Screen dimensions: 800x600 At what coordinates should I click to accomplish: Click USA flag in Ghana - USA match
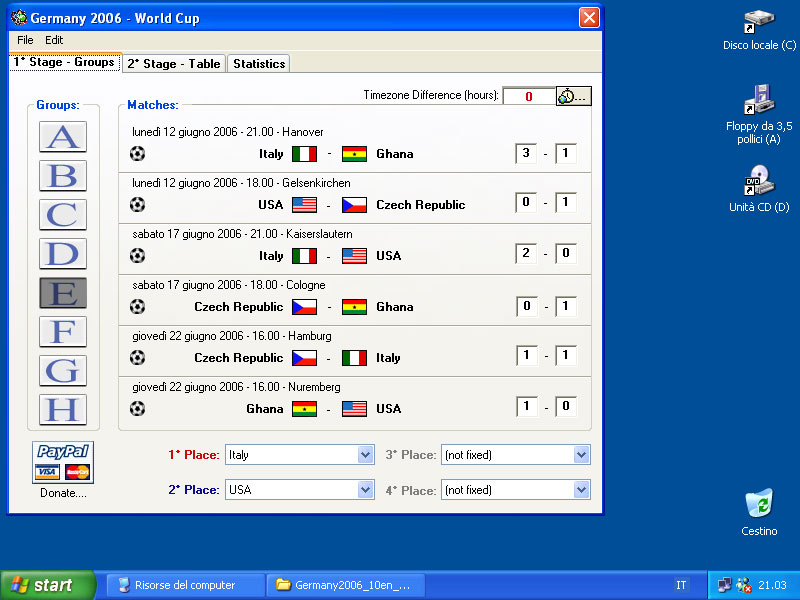click(355, 409)
